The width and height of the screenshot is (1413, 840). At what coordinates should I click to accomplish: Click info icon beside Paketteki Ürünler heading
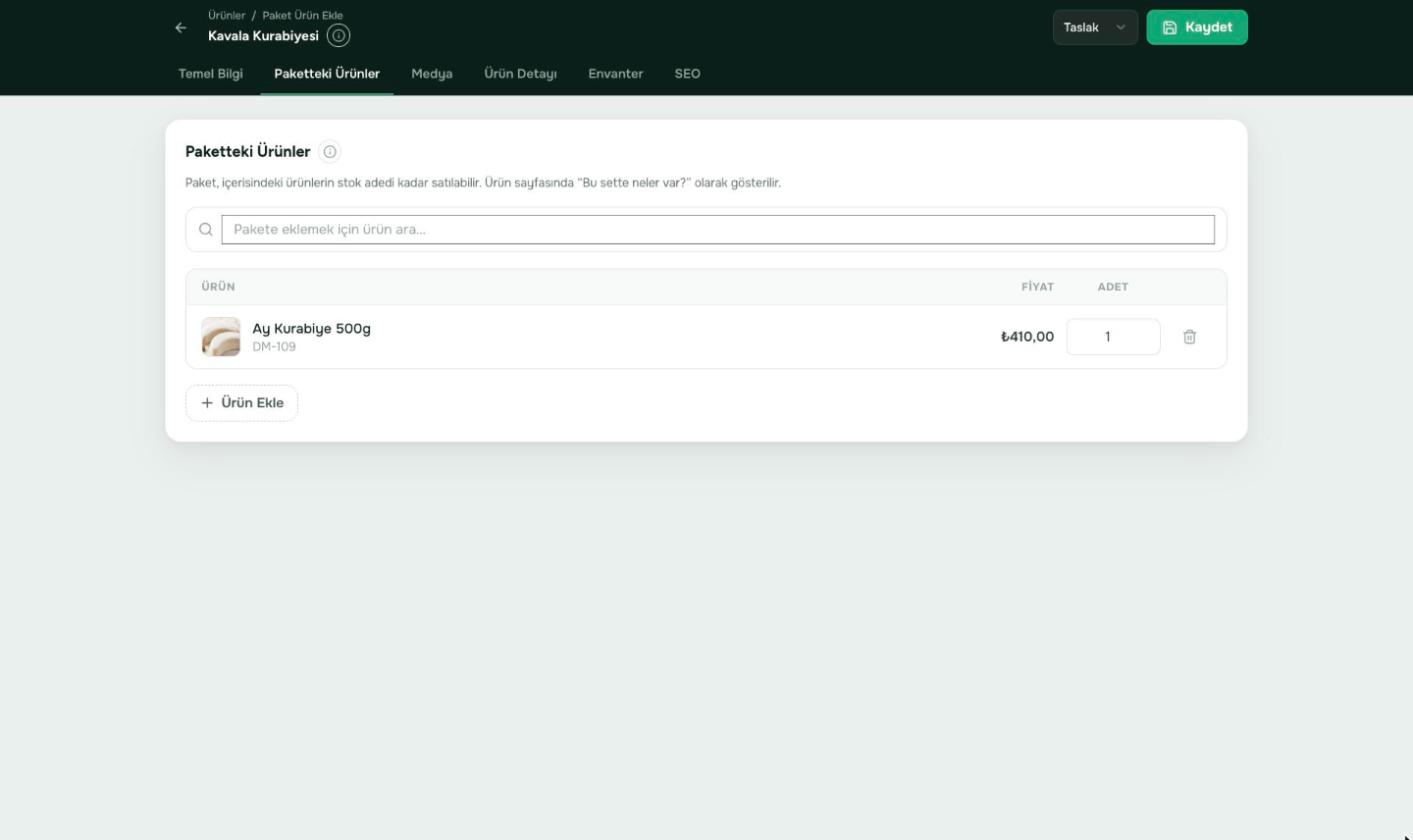pyautogui.click(x=330, y=152)
